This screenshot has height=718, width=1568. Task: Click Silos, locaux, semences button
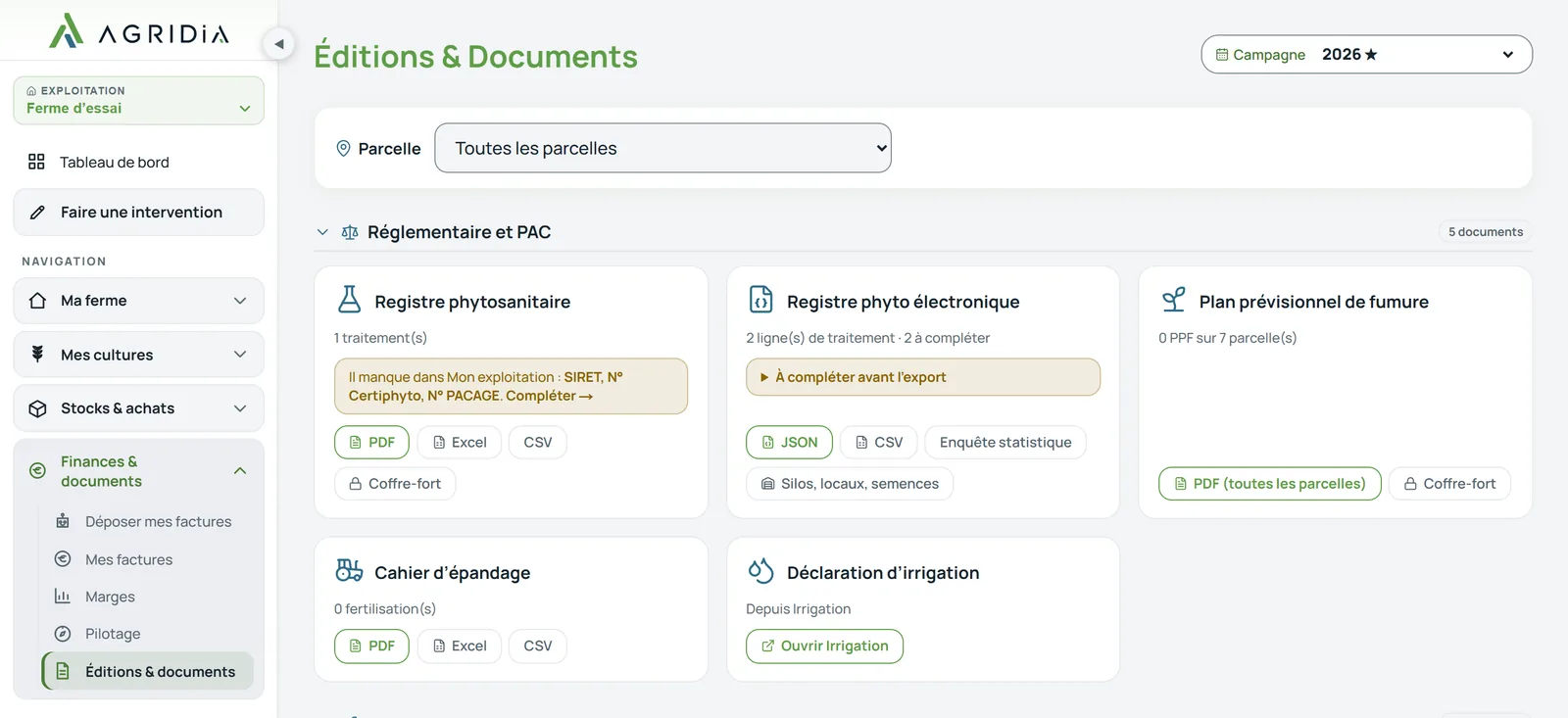[850, 483]
